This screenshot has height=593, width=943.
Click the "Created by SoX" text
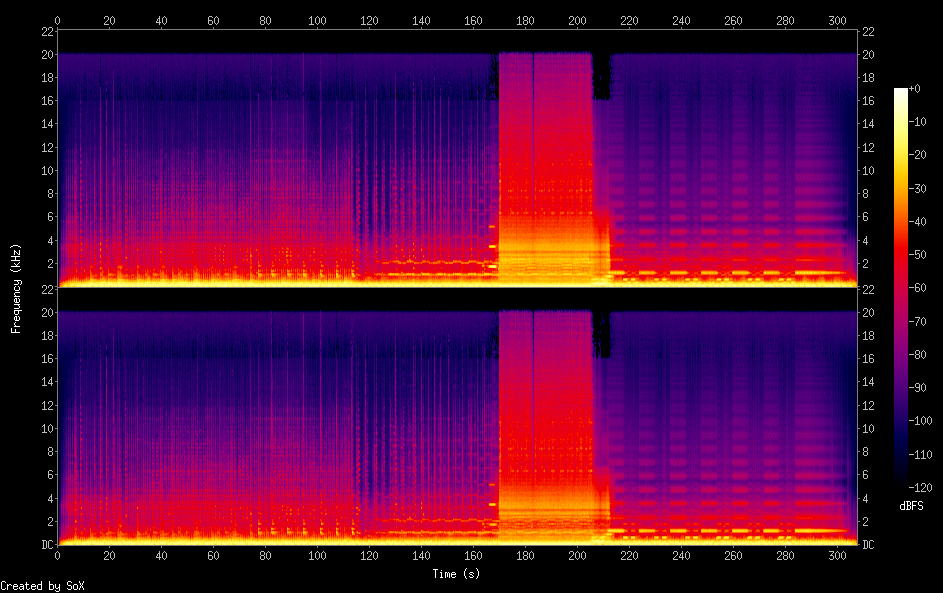tap(42, 586)
